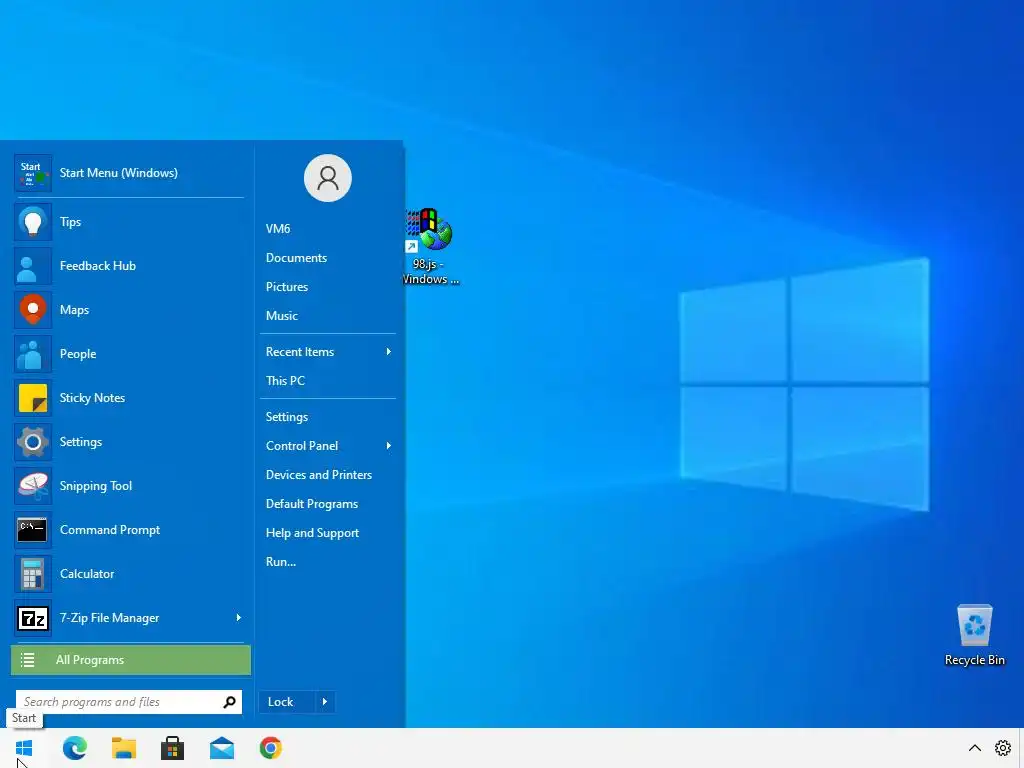Open Maps using the red pin icon
Image resolution: width=1024 pixels, height=768 pixels.
pyautogui.click(x=33, y=310)
